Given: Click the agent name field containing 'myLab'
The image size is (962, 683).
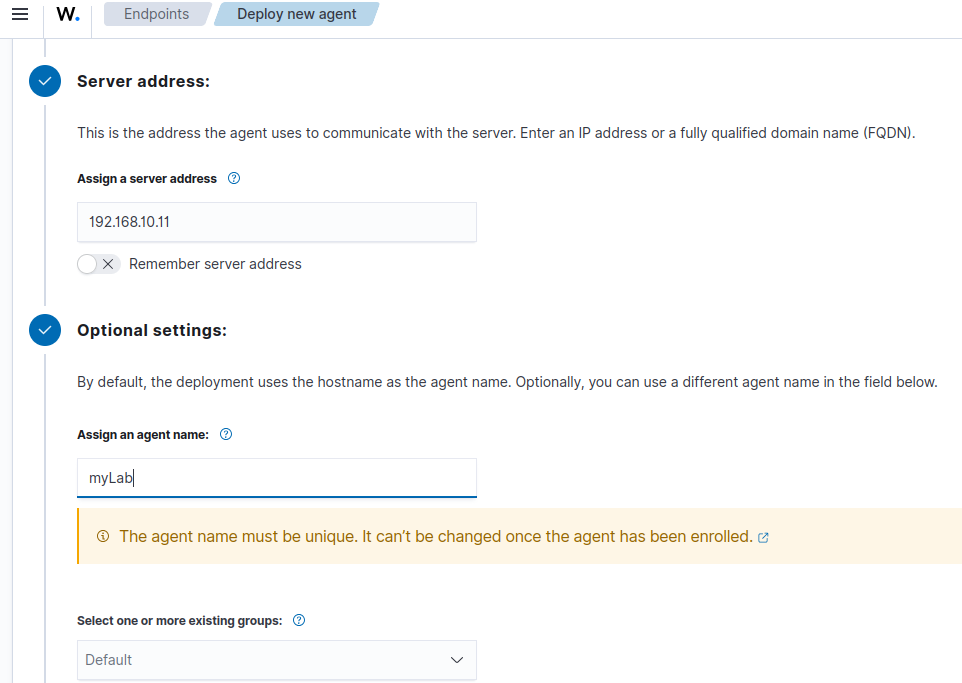Looking at the screenshot, I should click(276, 477).
